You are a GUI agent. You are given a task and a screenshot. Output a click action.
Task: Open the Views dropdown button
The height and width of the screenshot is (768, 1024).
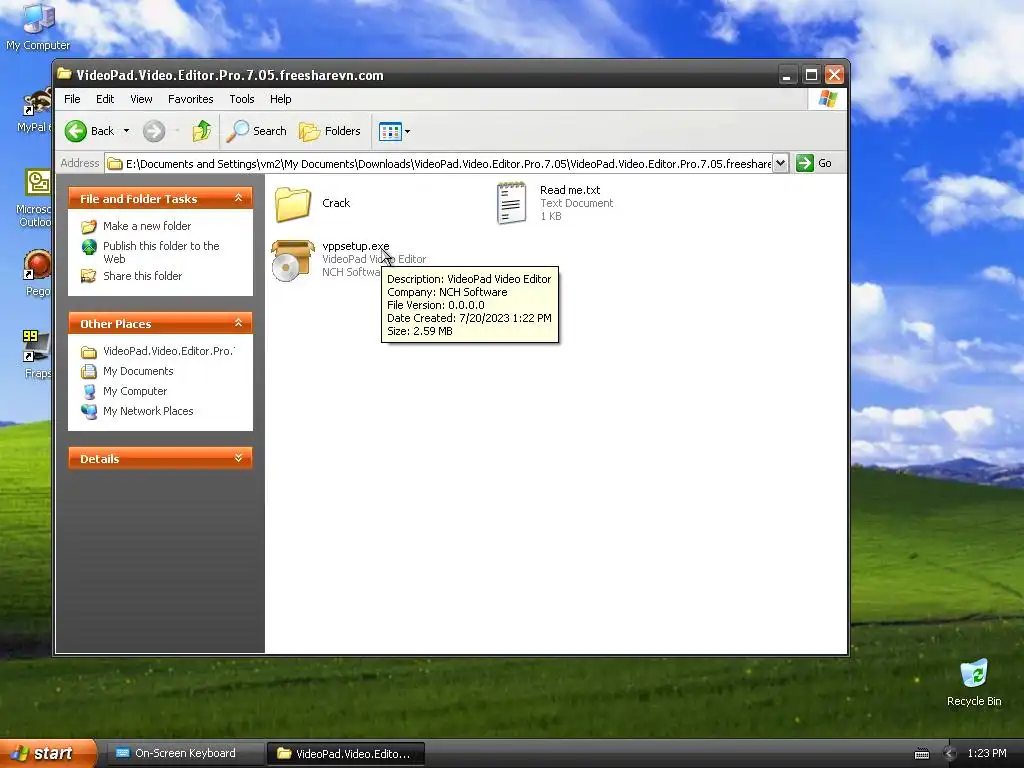[394, 131]
